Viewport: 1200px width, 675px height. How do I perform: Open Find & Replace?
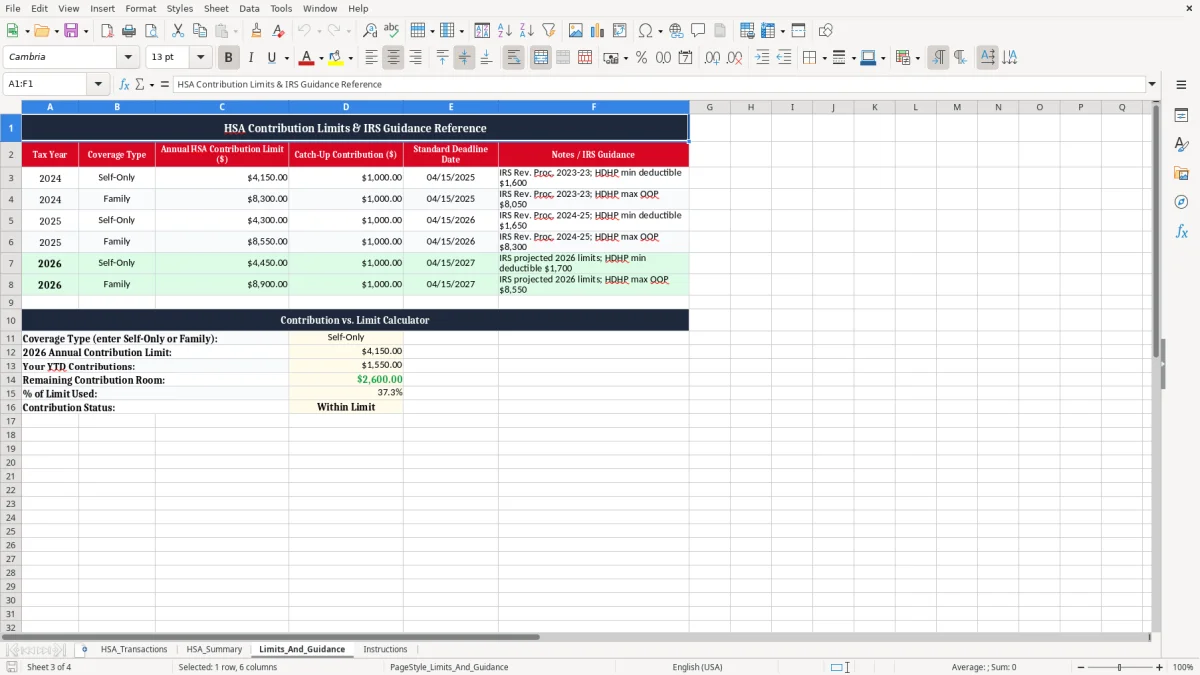370,31
